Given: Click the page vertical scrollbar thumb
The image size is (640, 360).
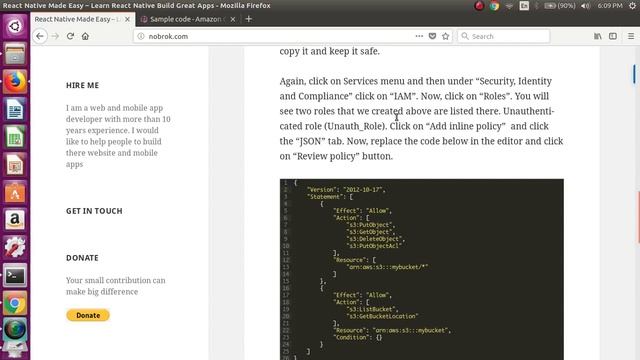Looking at the screenshot, I should [x=634, y=74].
